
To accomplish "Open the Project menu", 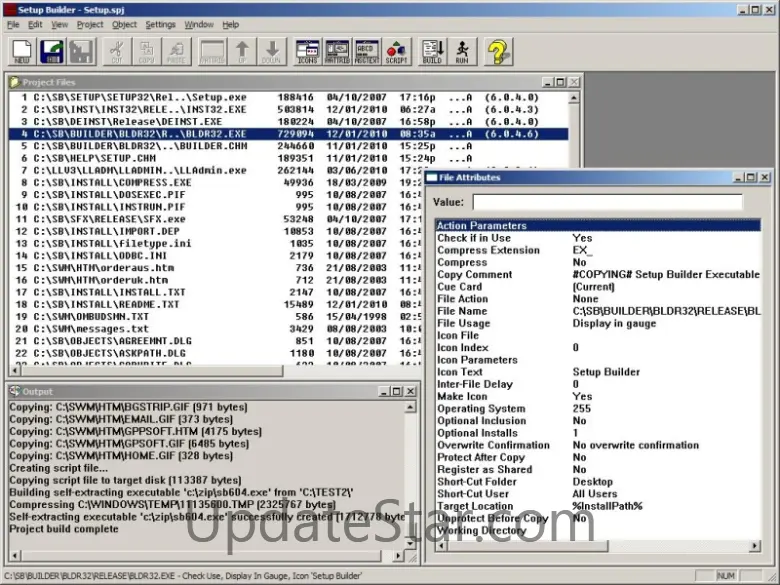I will tap(90, 24).
